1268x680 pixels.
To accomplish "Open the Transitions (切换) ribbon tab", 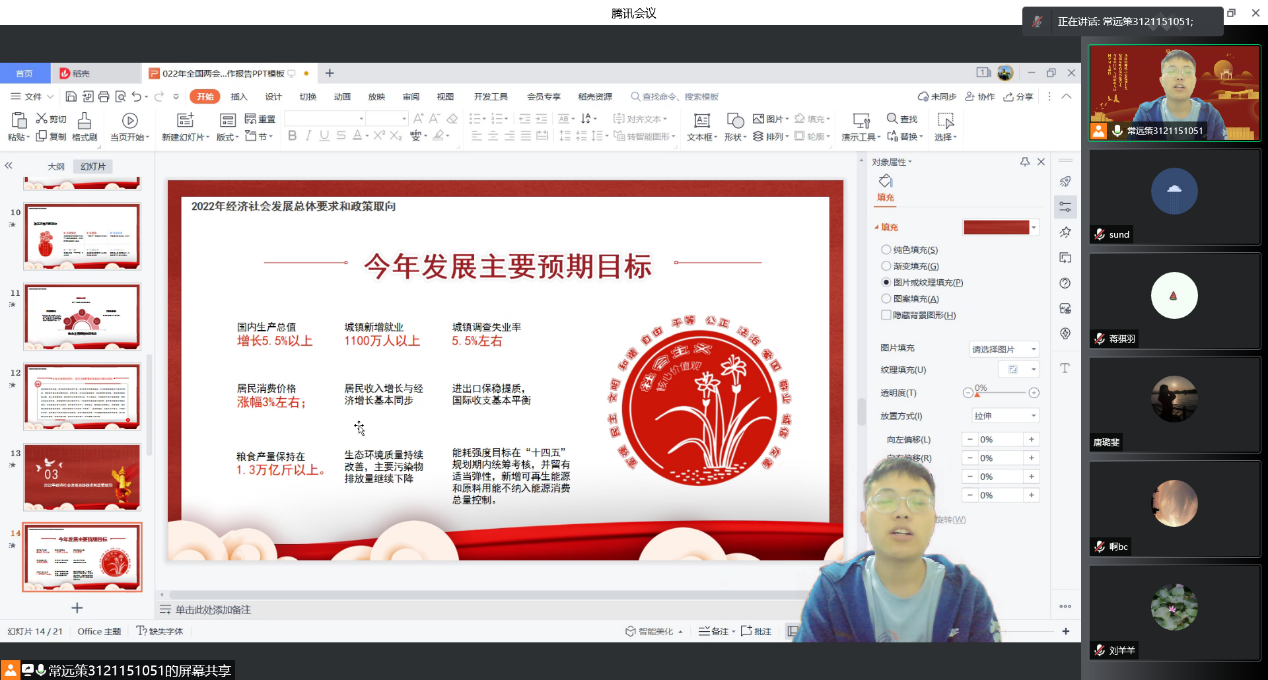I will click(x=308, y=97).
